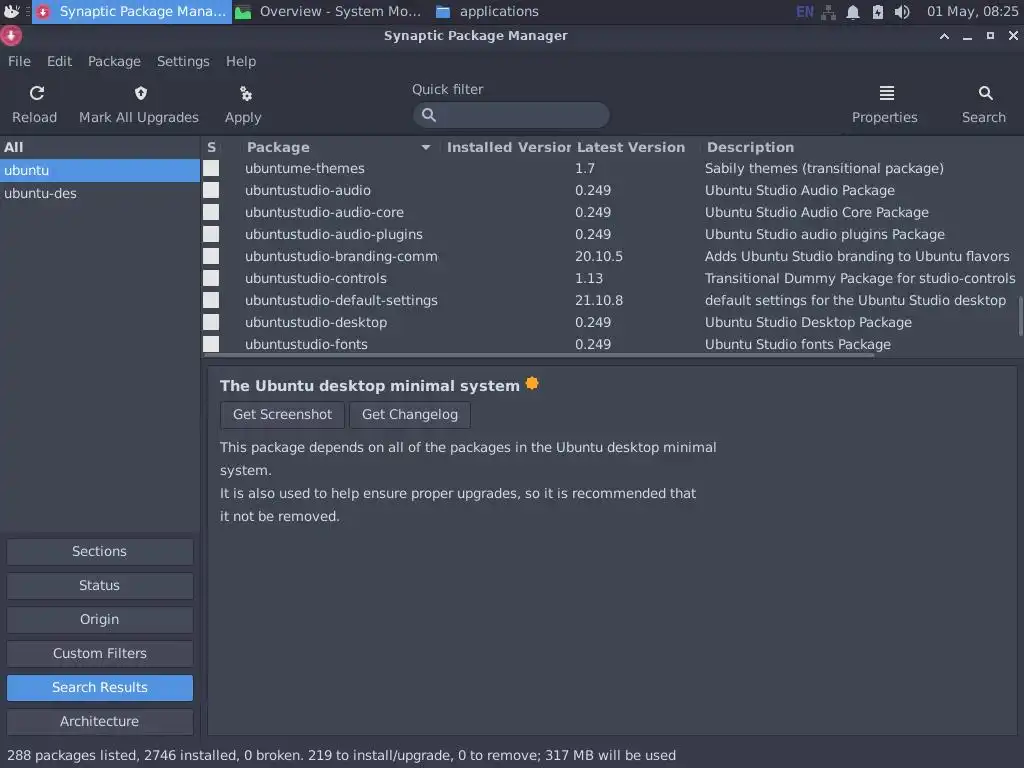
Task: Toggle status checkbox for ubuntustudio-fonts
Action: click(x=211, y=344)
